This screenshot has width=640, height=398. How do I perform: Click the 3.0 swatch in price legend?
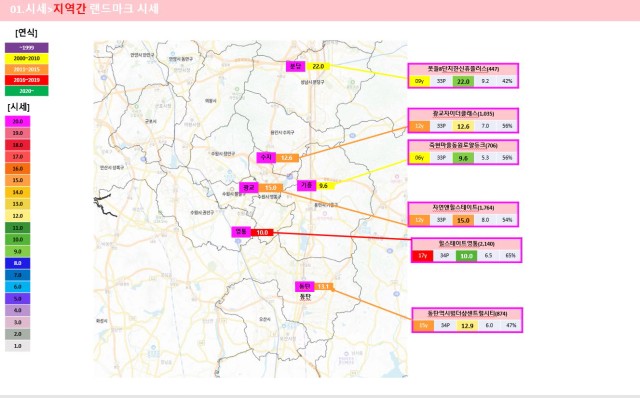[18, 322]
